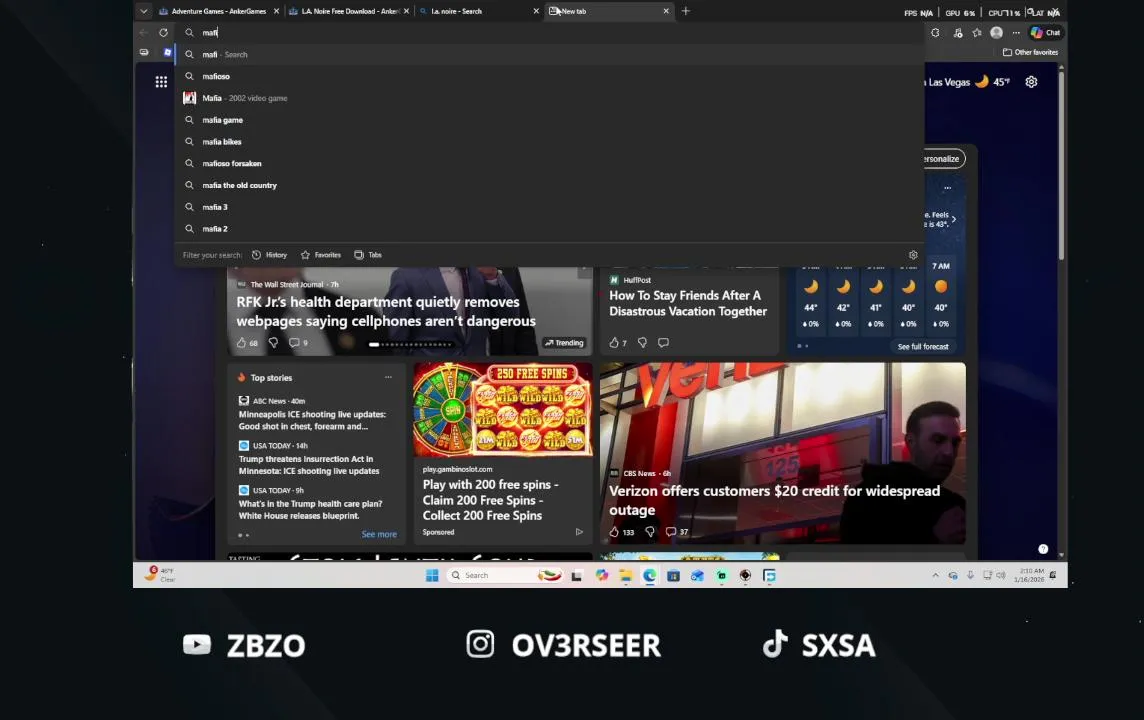Open taskbar weather widget
This screenshot has height=720, width=1144.
(160, 575)
